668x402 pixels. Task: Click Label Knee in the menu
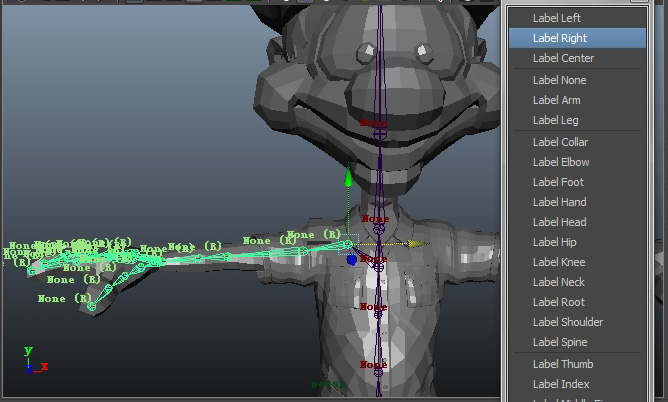point(577,262)
